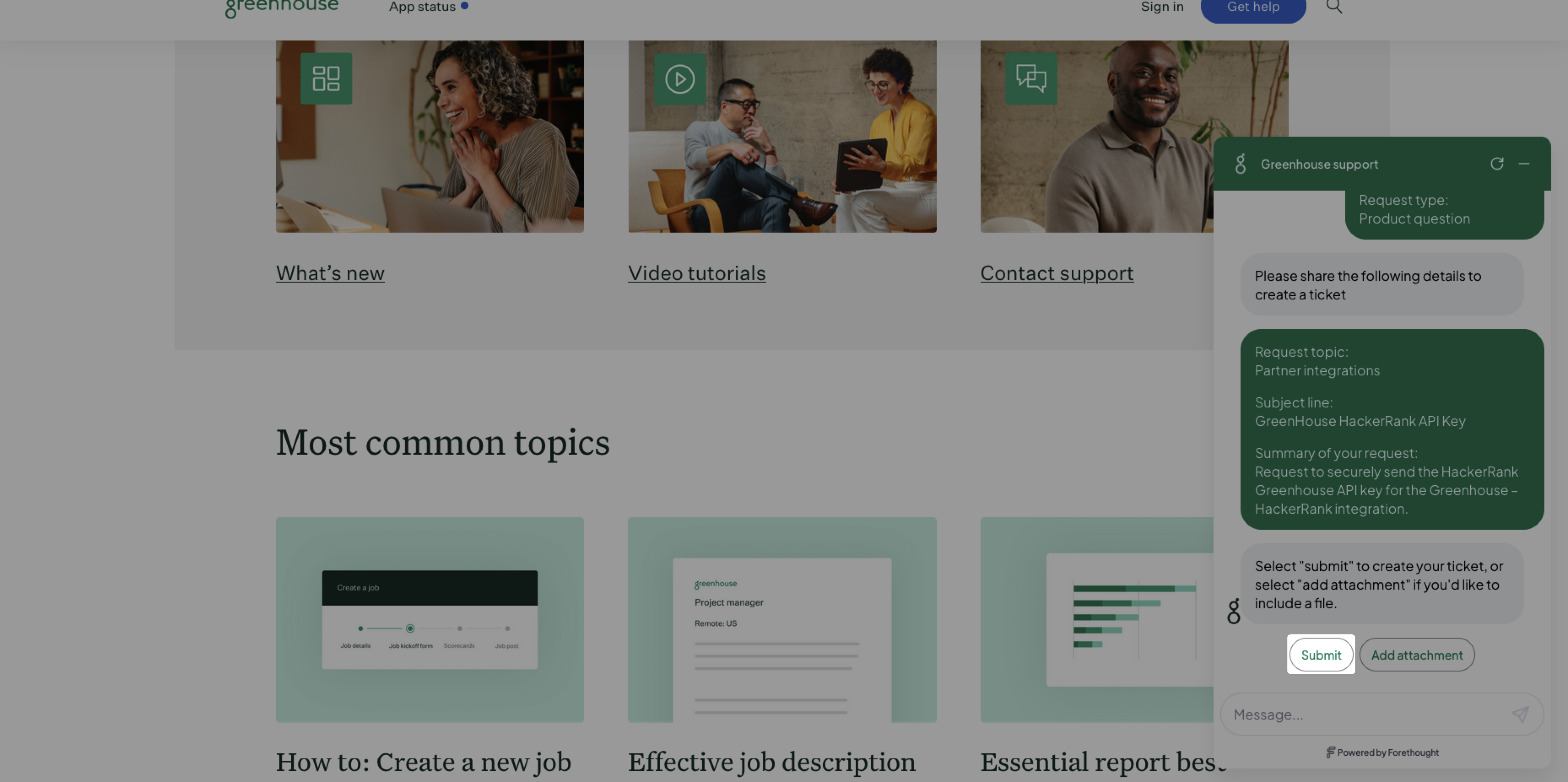
Task: Click the play icon on Video tutorials card
Action: coord(679,79)
